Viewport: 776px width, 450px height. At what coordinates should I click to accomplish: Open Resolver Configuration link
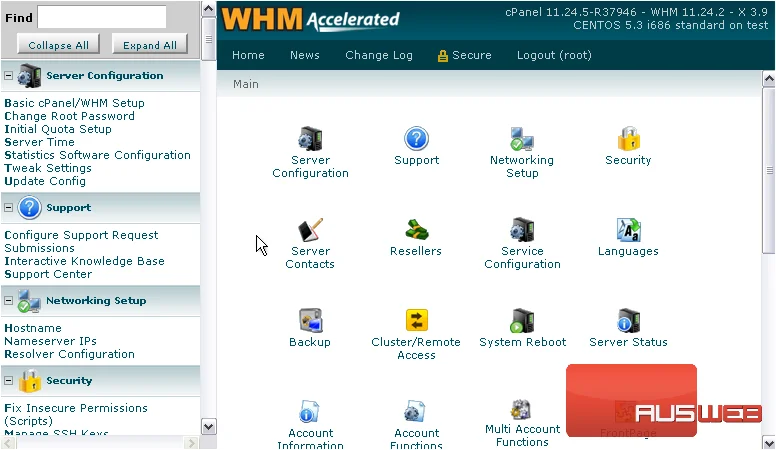pos(69,354)
